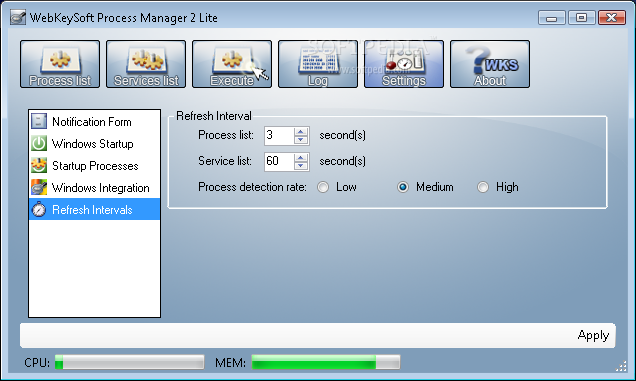The height and width of the screenshot is (381, 636).
Task: Click the Refresh Intervals stopwatch icon
Action: 39,209
